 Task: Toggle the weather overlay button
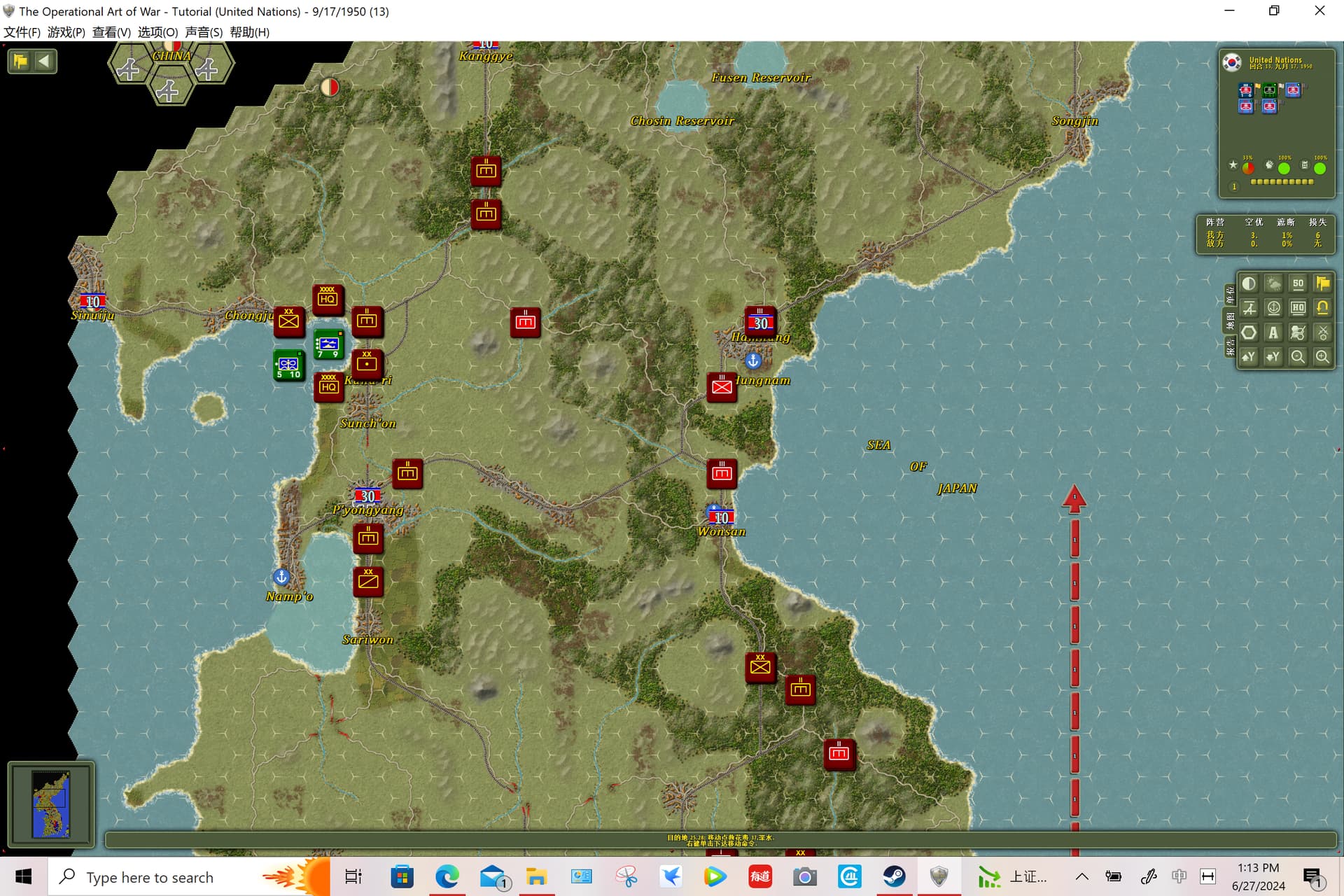coord(1273,283)
